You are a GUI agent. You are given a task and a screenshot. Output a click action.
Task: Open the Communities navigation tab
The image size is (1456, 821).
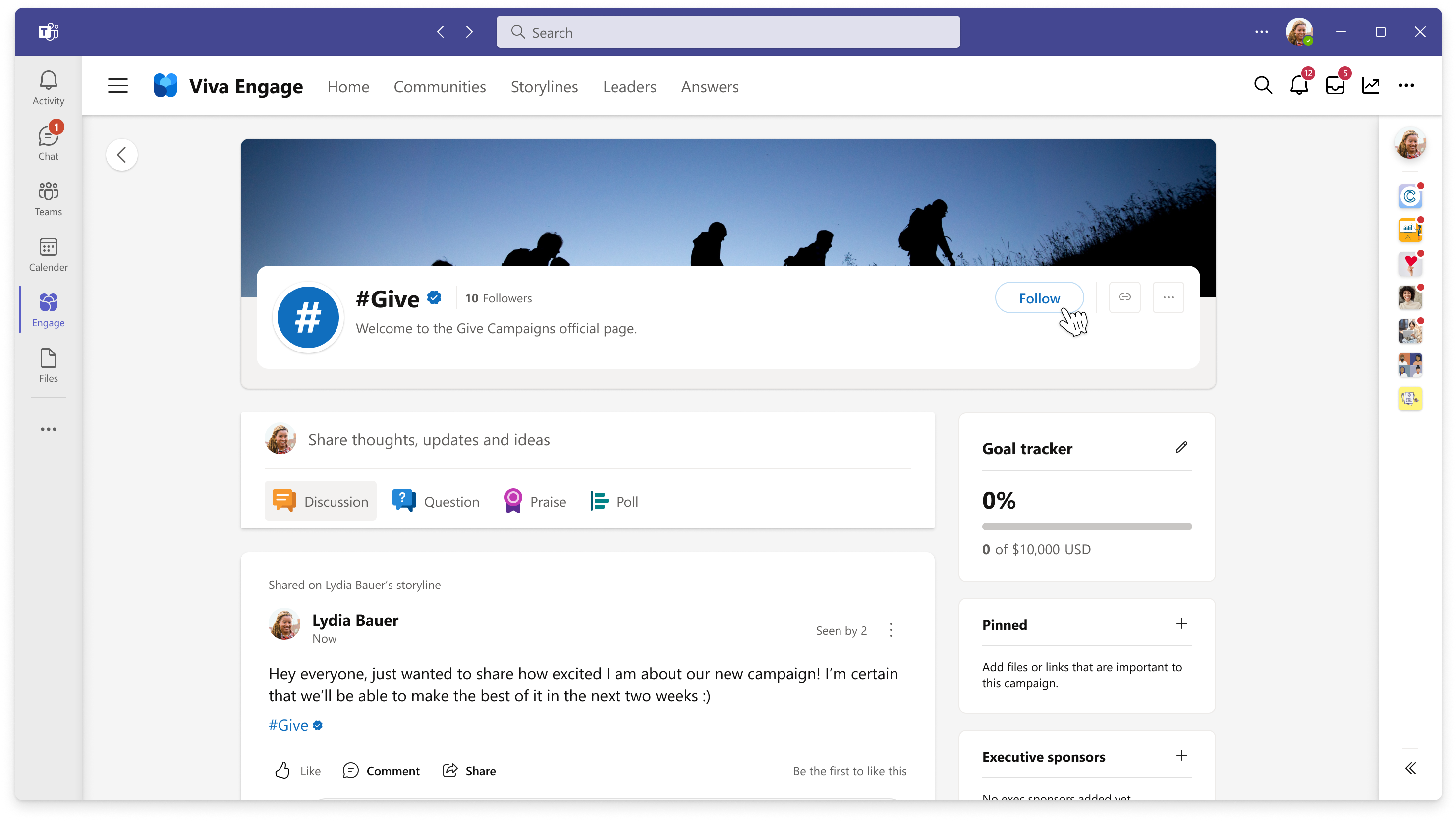440,86
